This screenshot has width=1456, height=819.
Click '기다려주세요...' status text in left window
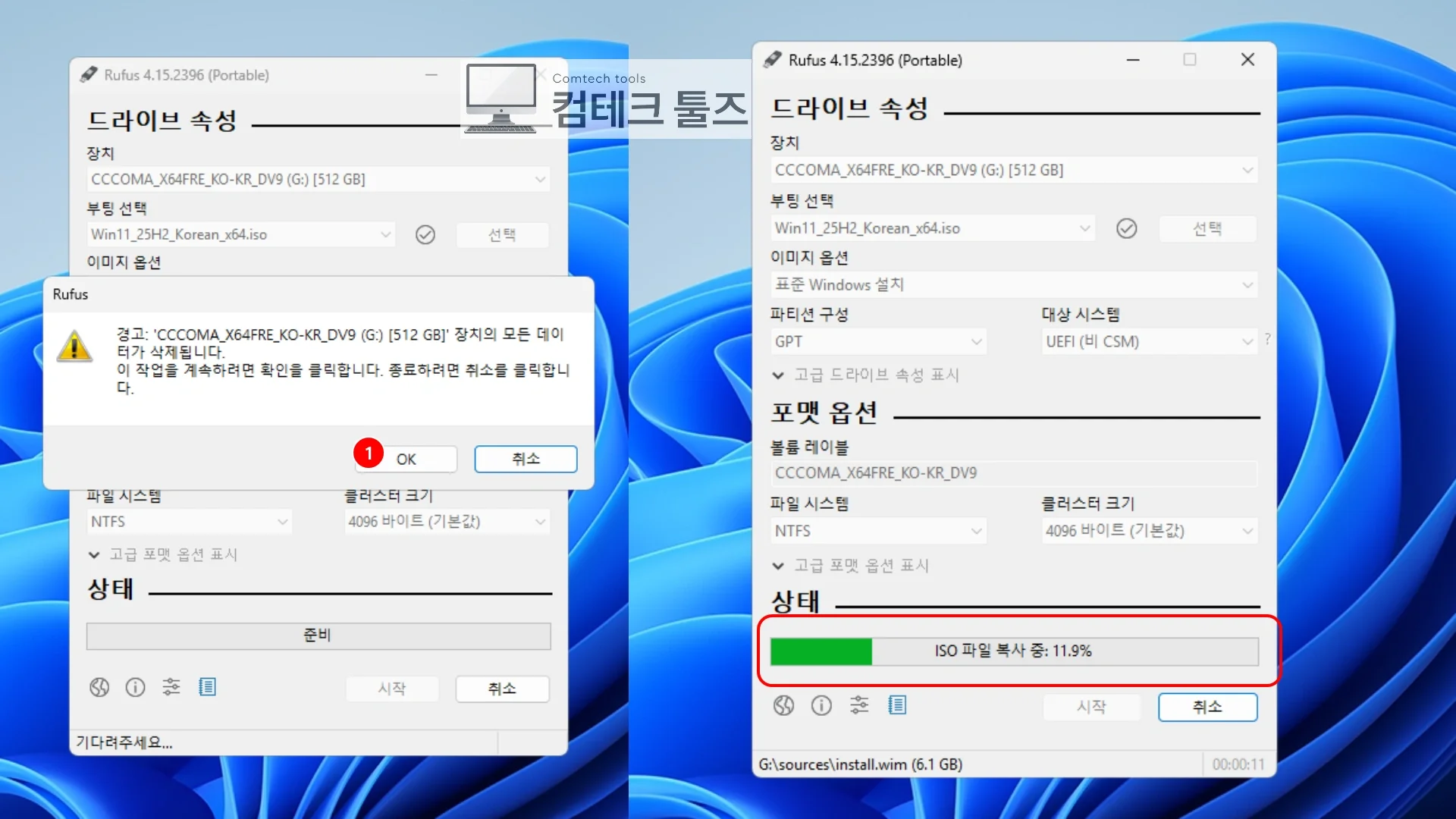click(124, 742)
